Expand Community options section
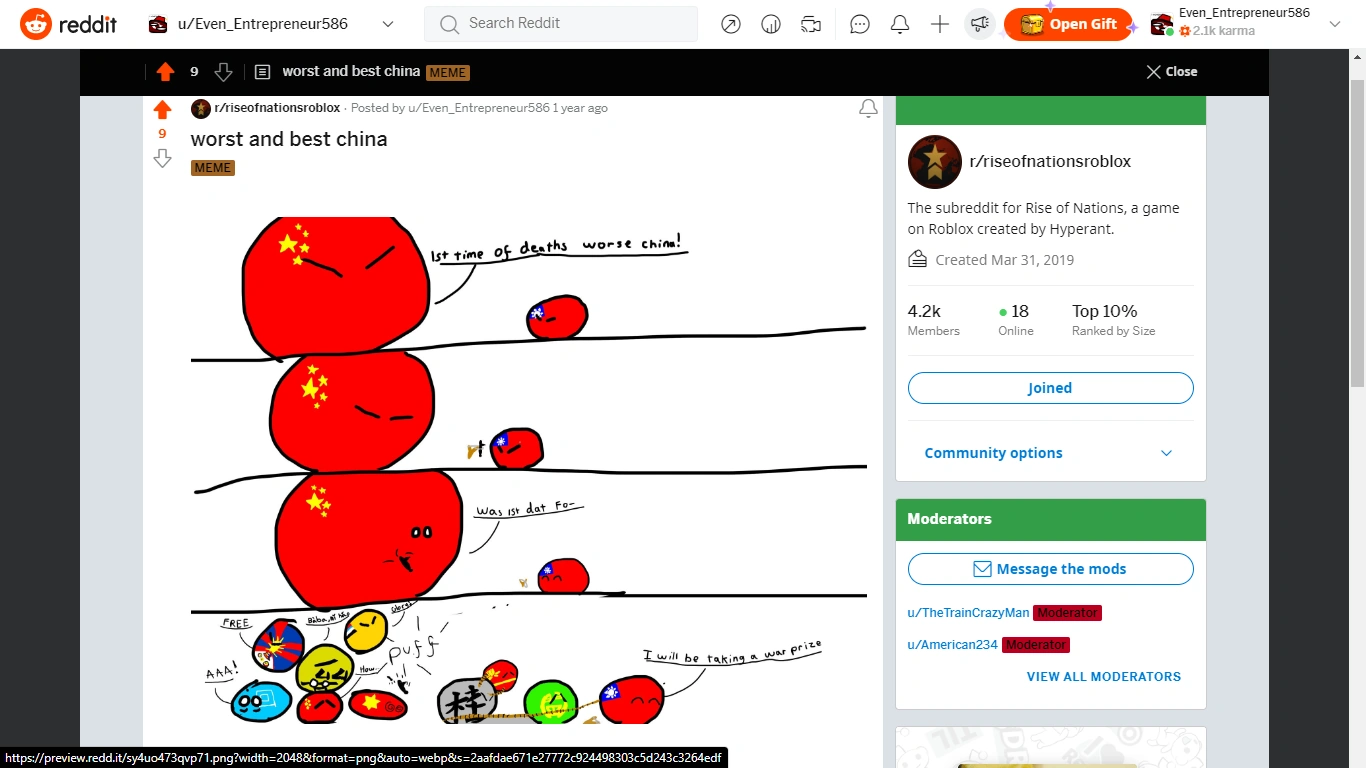Viewport: 1366px width, 768px height. pos(1050,453)
